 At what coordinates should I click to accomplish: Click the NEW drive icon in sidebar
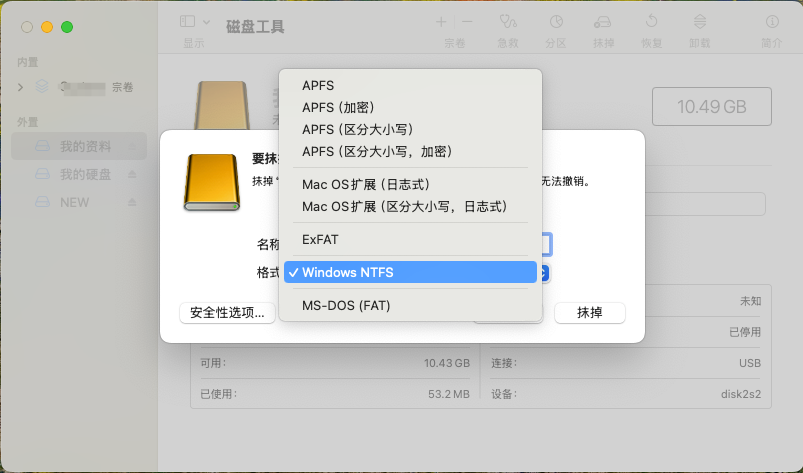coord(43,202)
